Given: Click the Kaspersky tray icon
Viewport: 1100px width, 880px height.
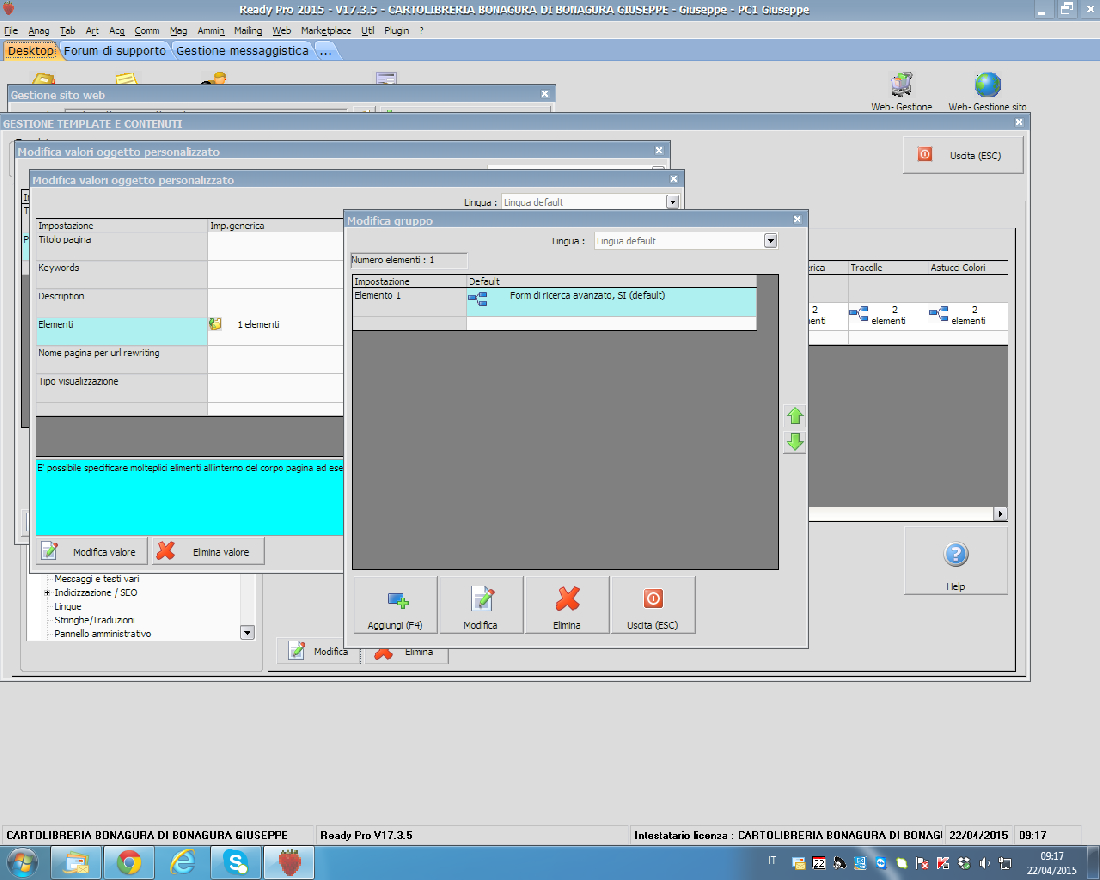Looking at the screenshot, I should [943, 863].
